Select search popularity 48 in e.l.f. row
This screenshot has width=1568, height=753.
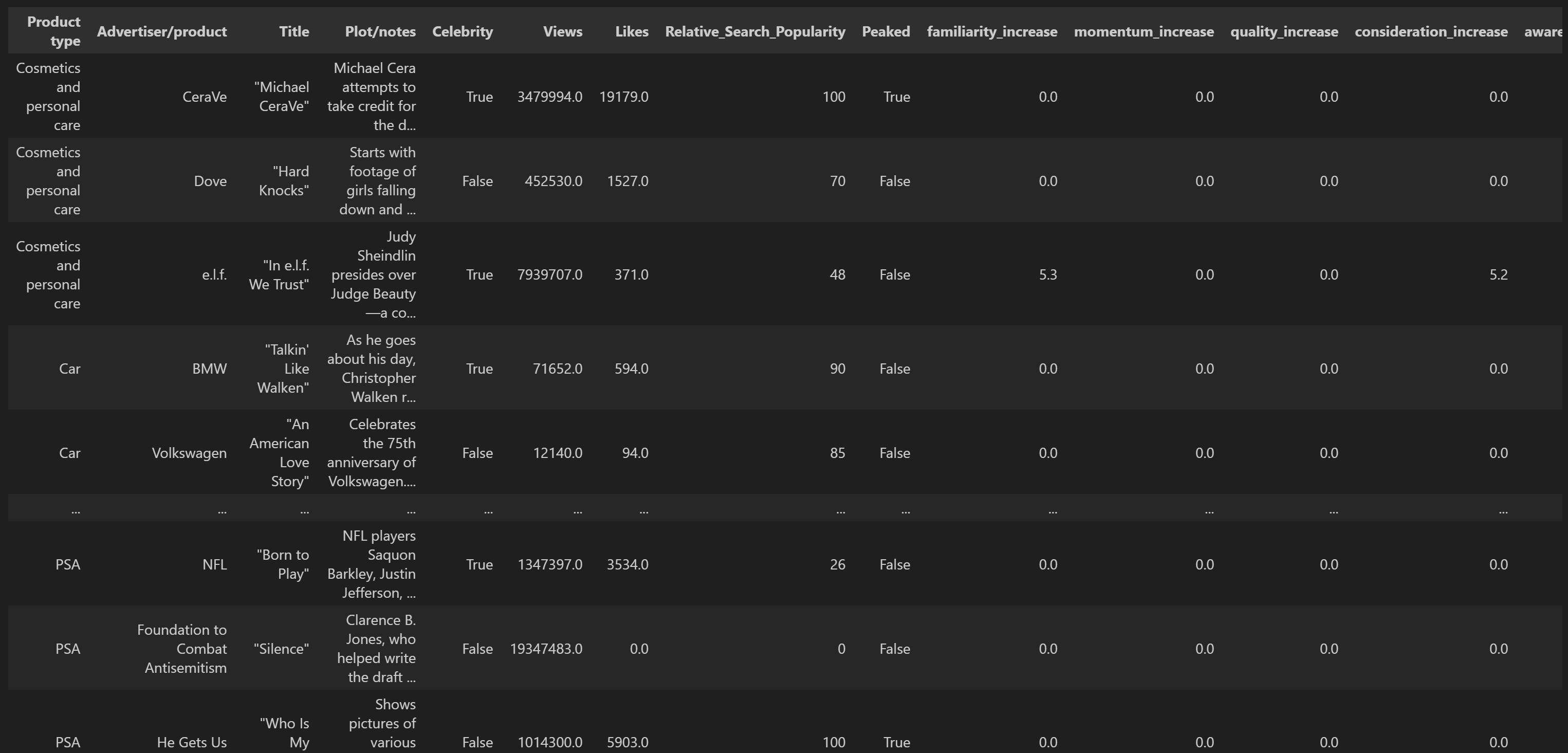click(838, 274)
